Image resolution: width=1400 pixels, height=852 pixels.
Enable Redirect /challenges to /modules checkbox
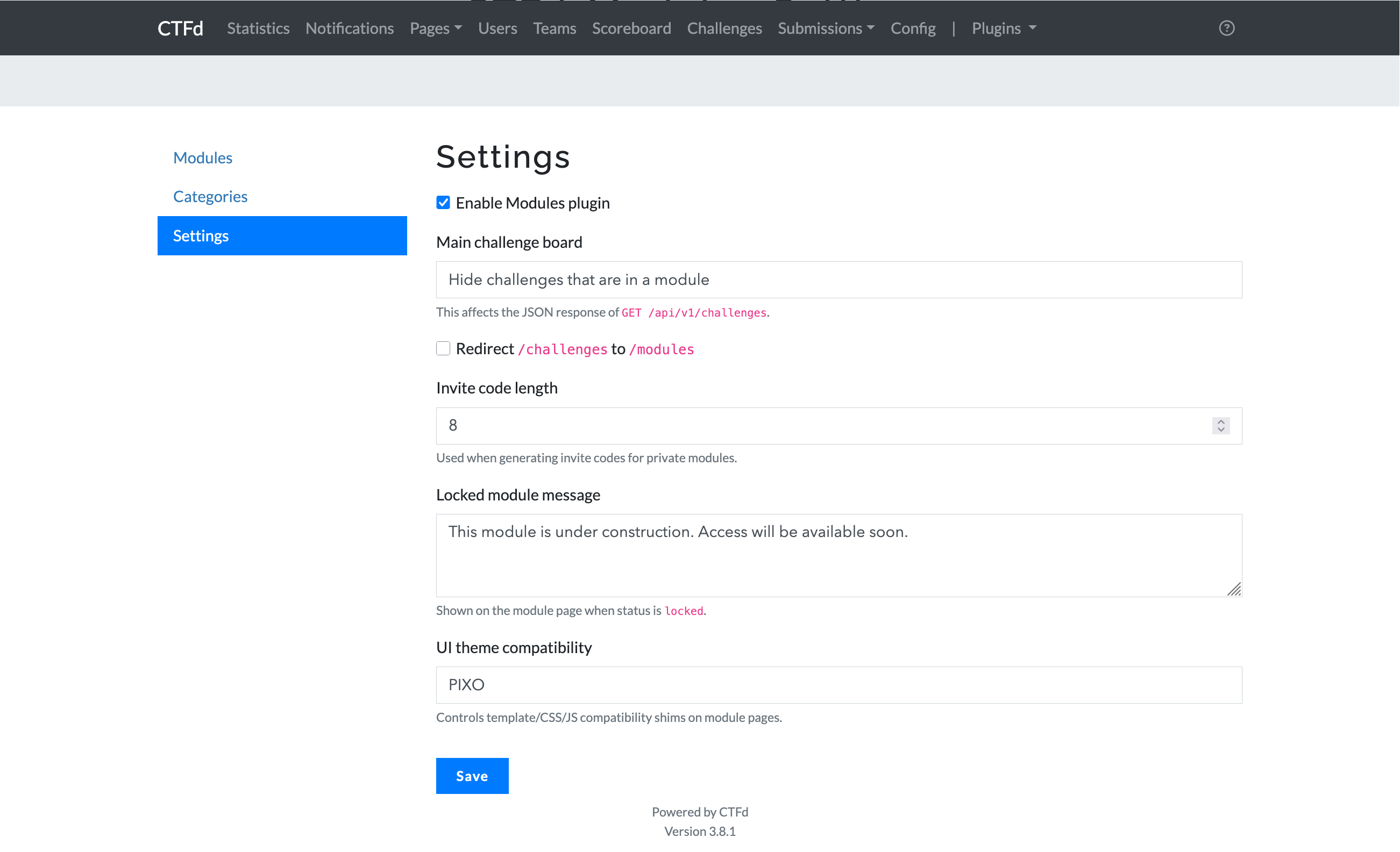443,348
